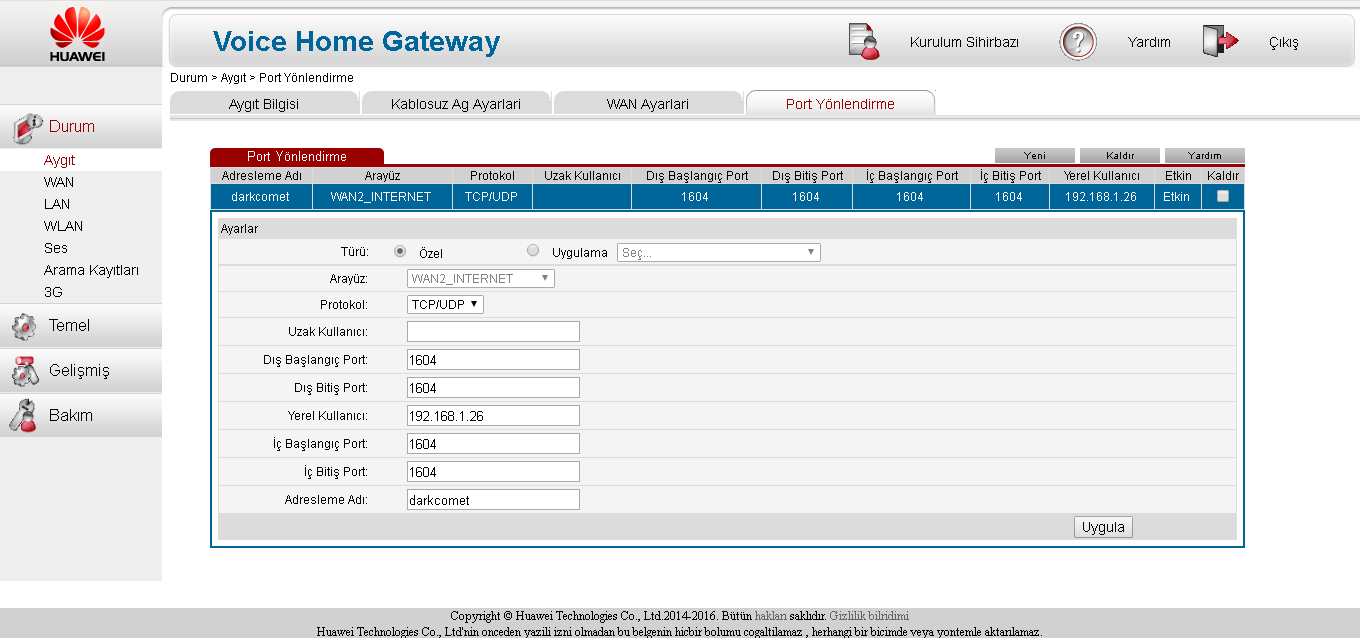Screen dimensions: 1360x638
Task: Select WAN in sidebar
Action: [x=59, y=182]
